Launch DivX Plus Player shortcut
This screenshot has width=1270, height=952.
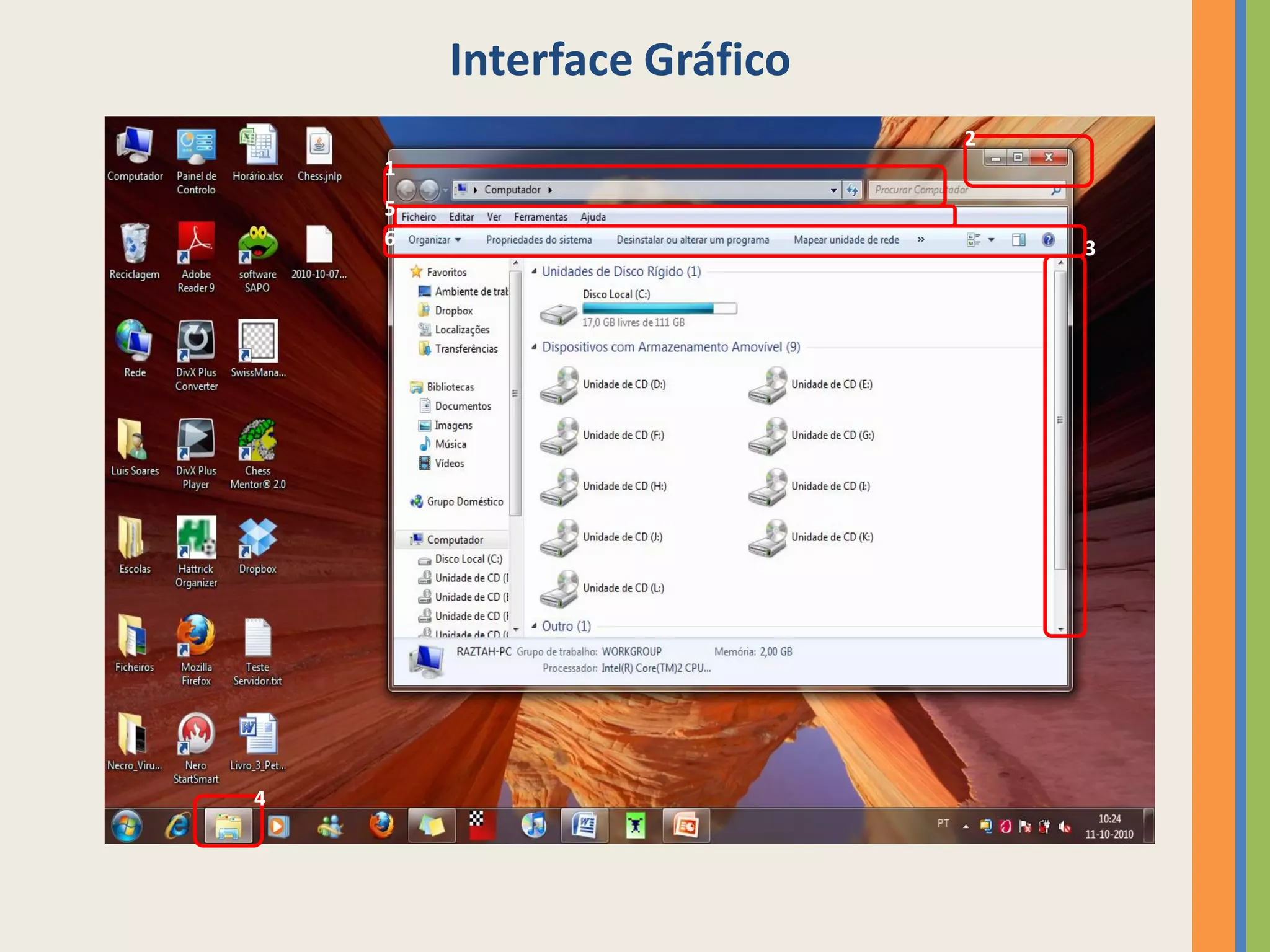coord(196,454)
